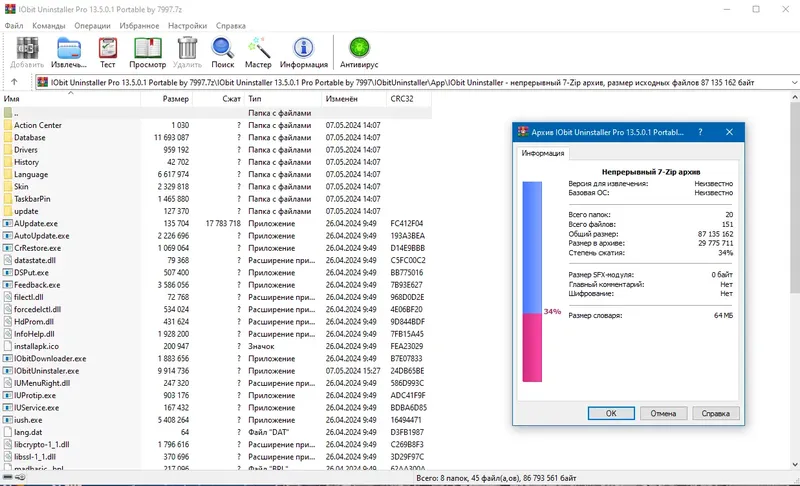Open the Команды menu

pos(48,25)
